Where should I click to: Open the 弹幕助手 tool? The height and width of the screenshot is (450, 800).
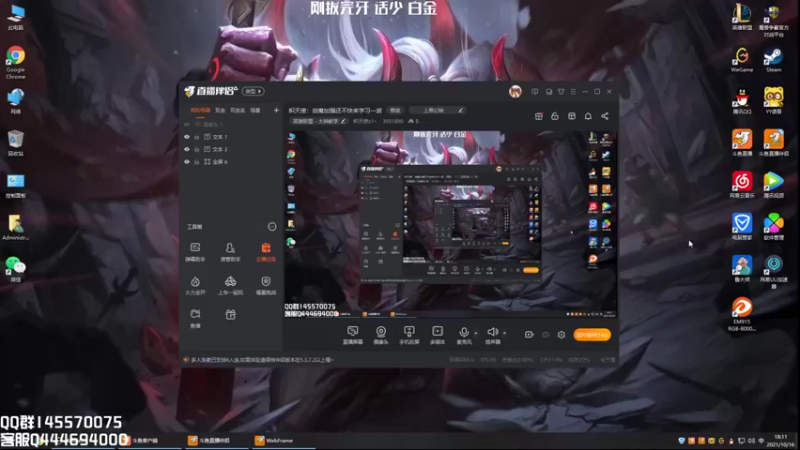click(195, 252)
